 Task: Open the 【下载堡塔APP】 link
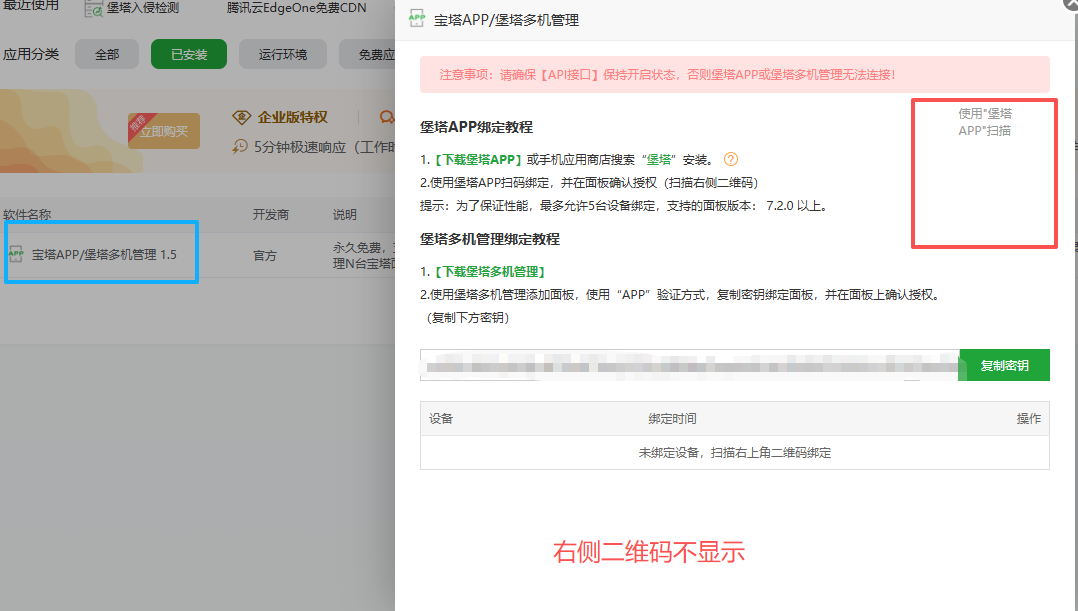point(476,159)
